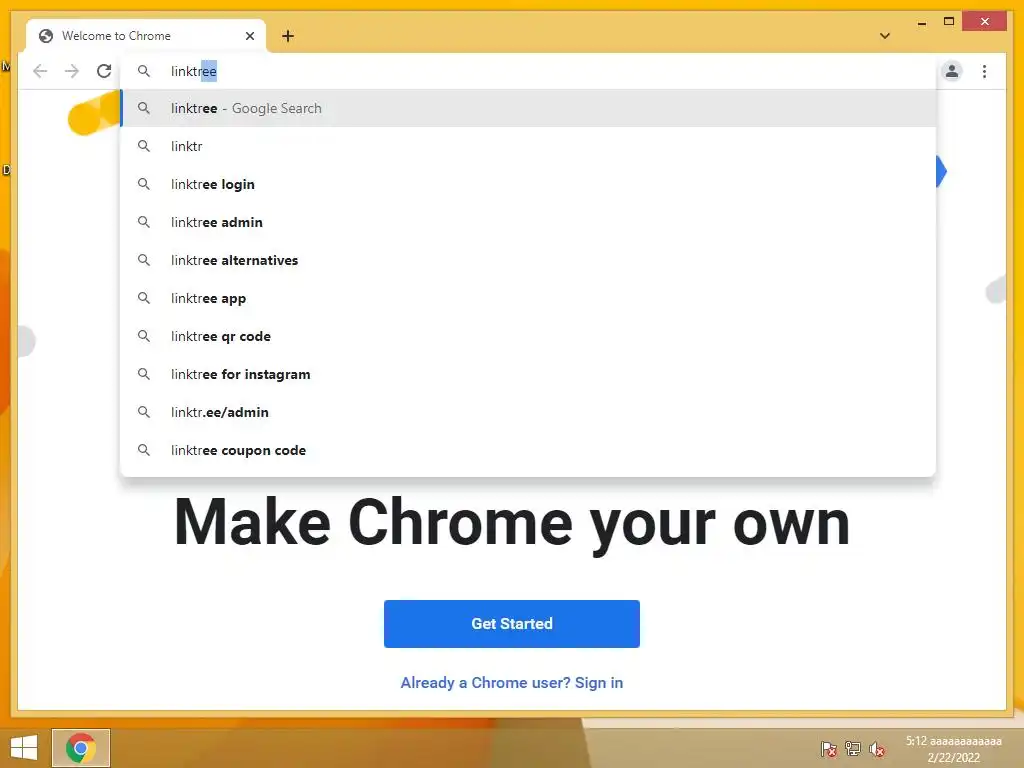Select 'linktree login' suggestion
Viewport: 1024px width, 768px height.
pos(528,184)
